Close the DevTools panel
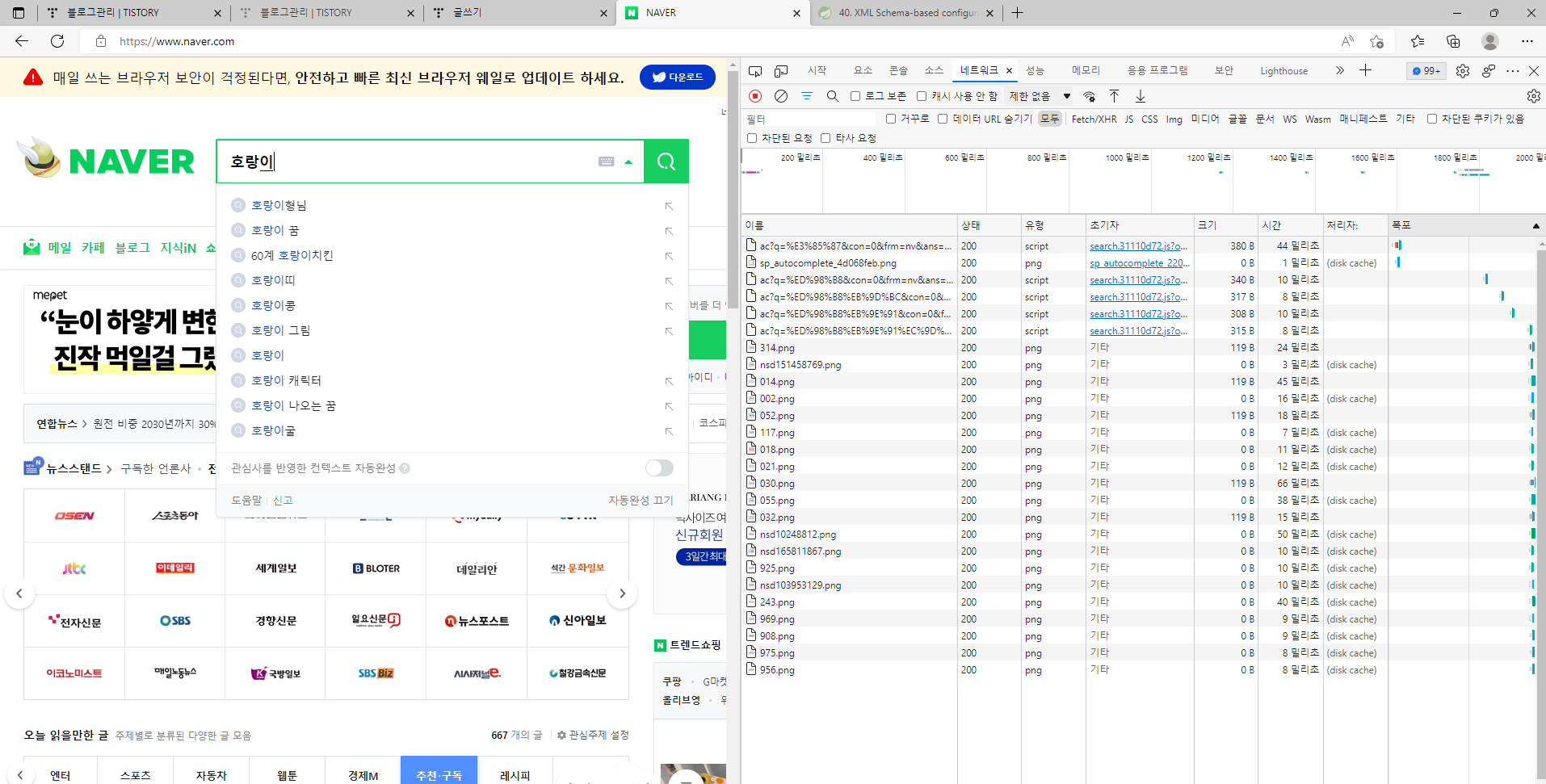Image resolution: width=1546 pixels, height=784 pixels. 1534,71
